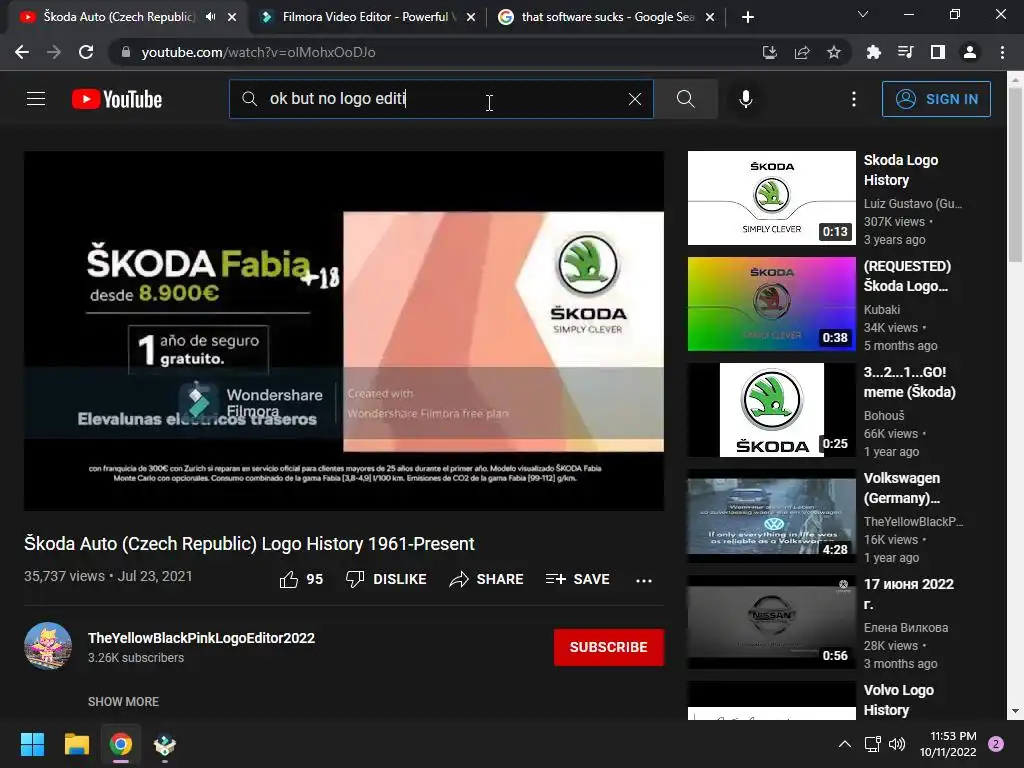Viewport: 1024px width, 768px height.
Task: Open YouTube settings three-dot menu
Action: (854, 99)
